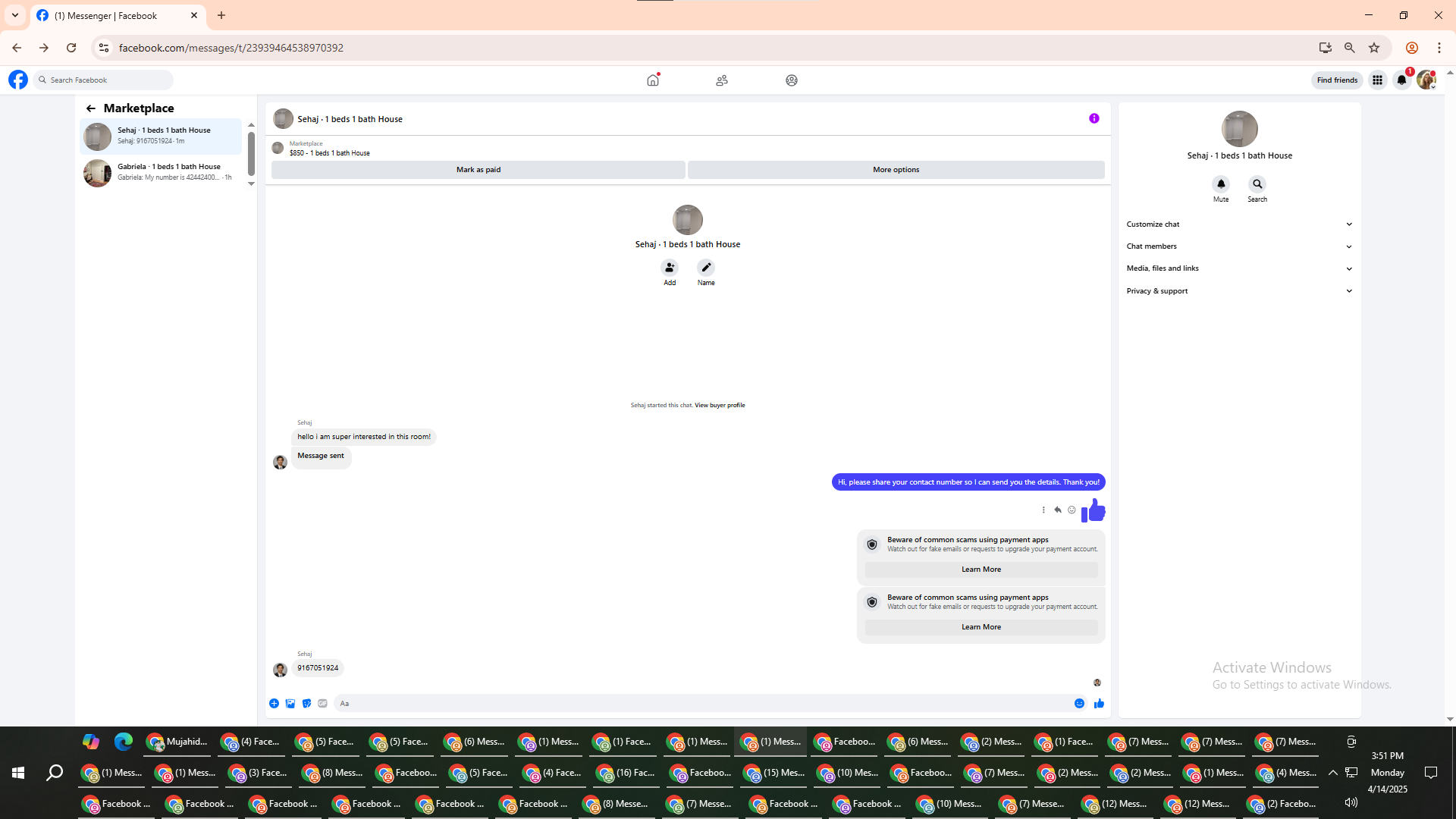The height and width of the screenshot is (819, 1456).
Task: Expand Privacy & support section
Action: [1239, 291]
